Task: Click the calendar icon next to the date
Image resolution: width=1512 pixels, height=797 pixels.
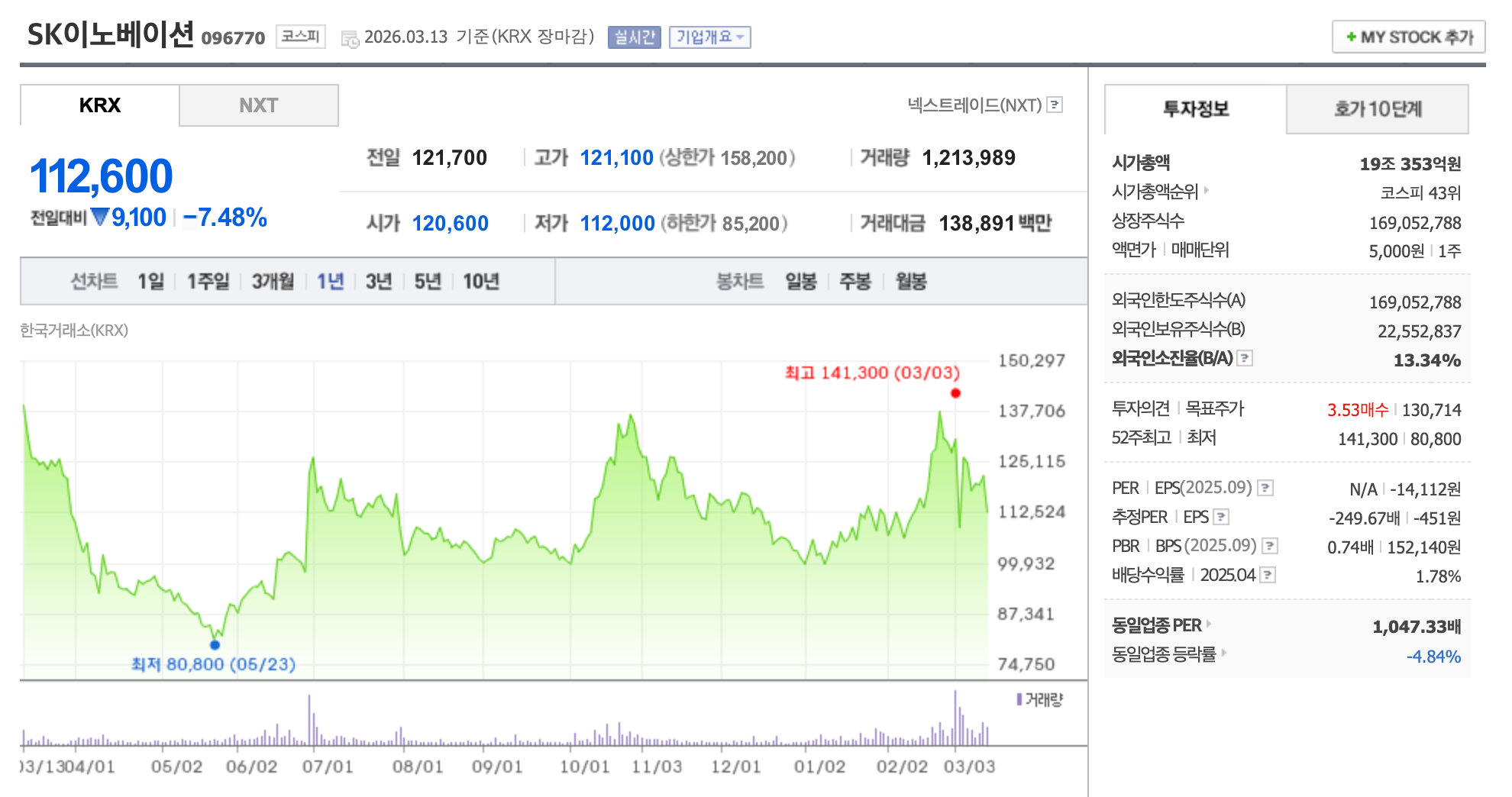Action: 350,39
